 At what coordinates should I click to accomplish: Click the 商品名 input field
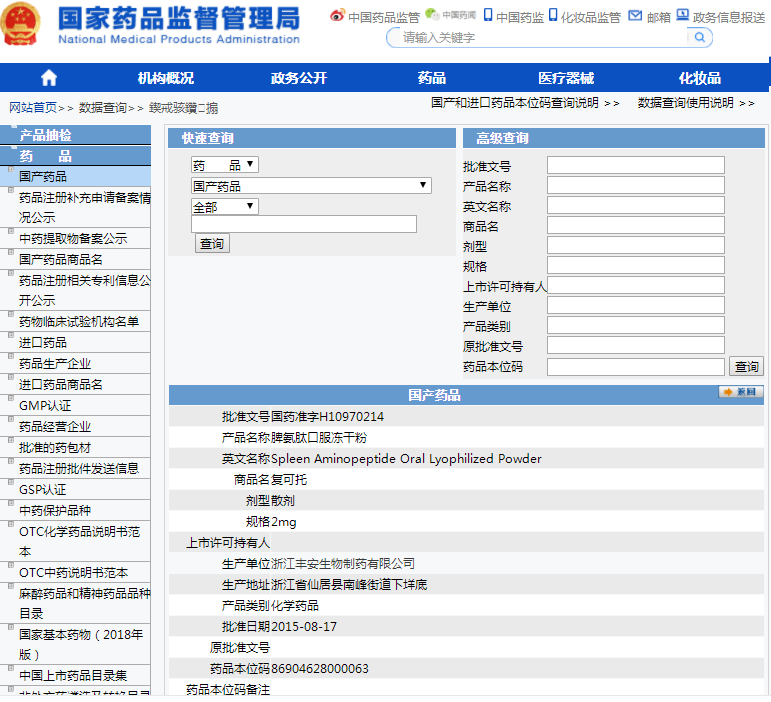[636, 225]
